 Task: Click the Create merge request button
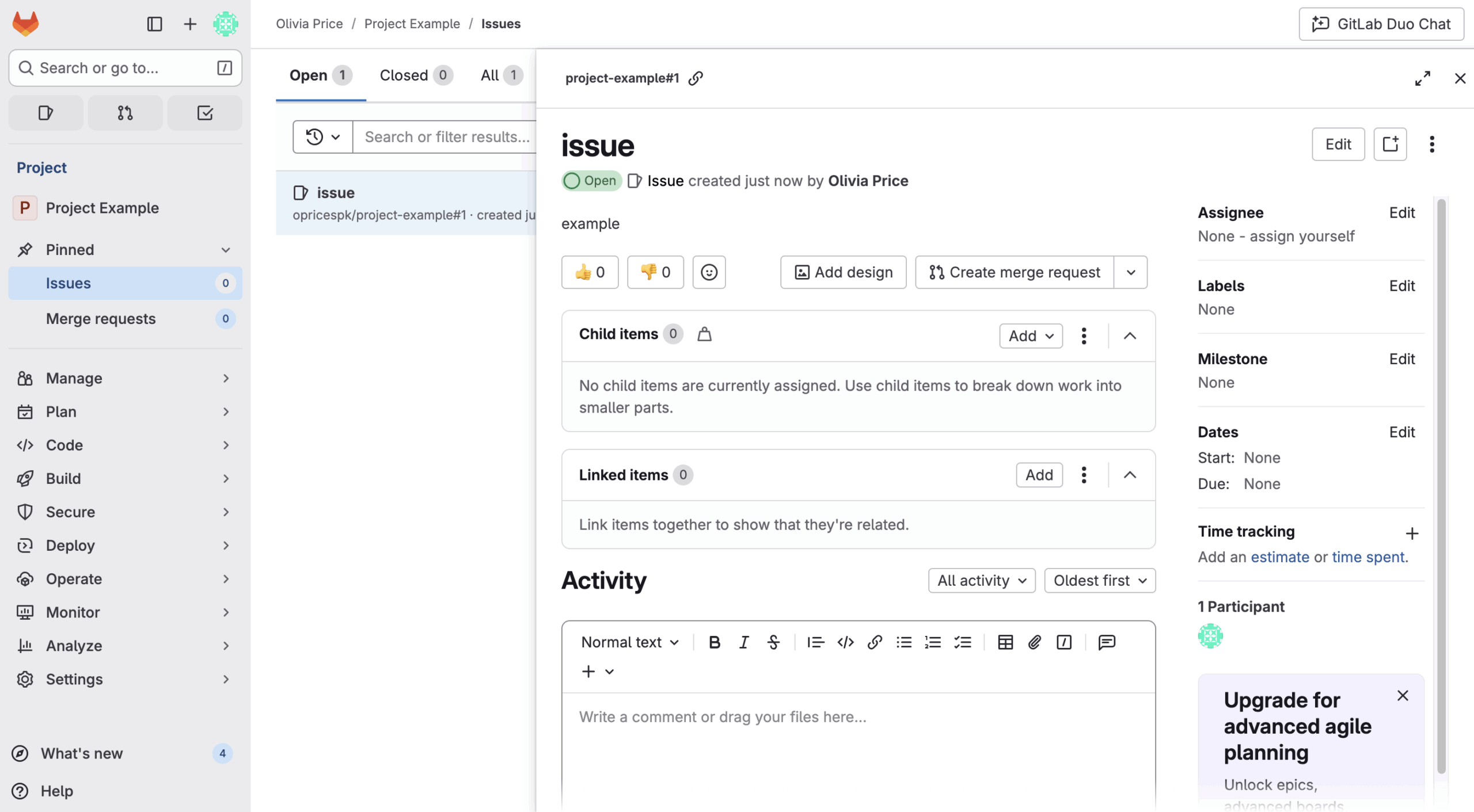click(1015, 272)
